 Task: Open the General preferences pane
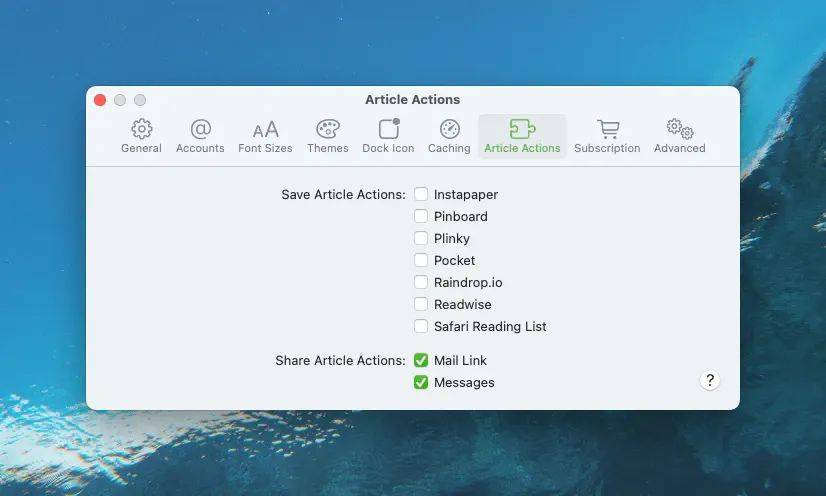(141, 136)
